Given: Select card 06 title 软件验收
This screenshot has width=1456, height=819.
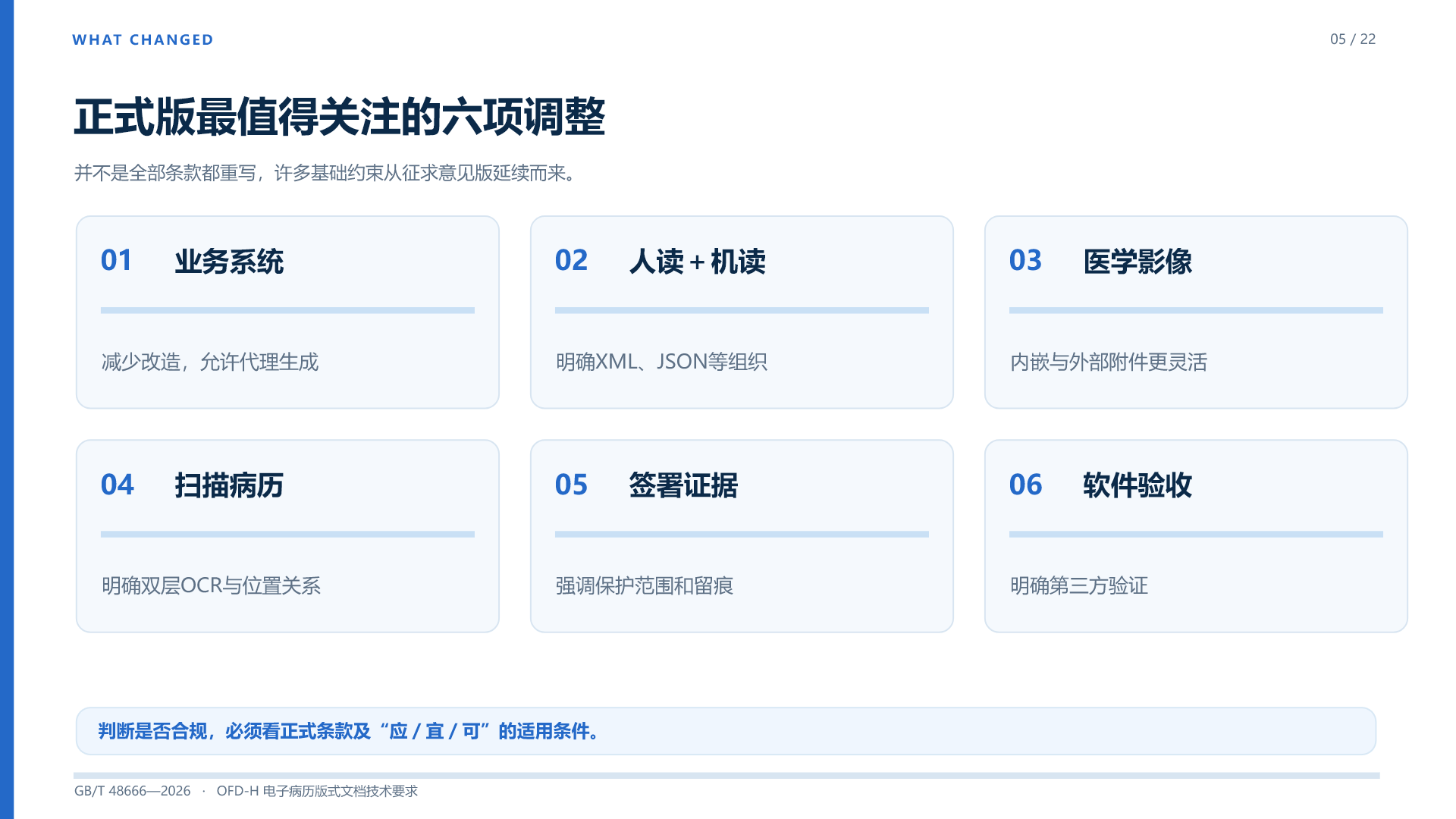Looking at the screenshot, I should (1137, 485).
